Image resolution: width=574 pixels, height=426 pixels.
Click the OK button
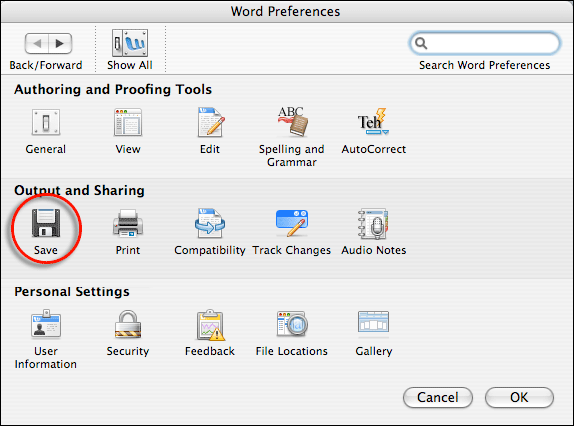point(519,397)
